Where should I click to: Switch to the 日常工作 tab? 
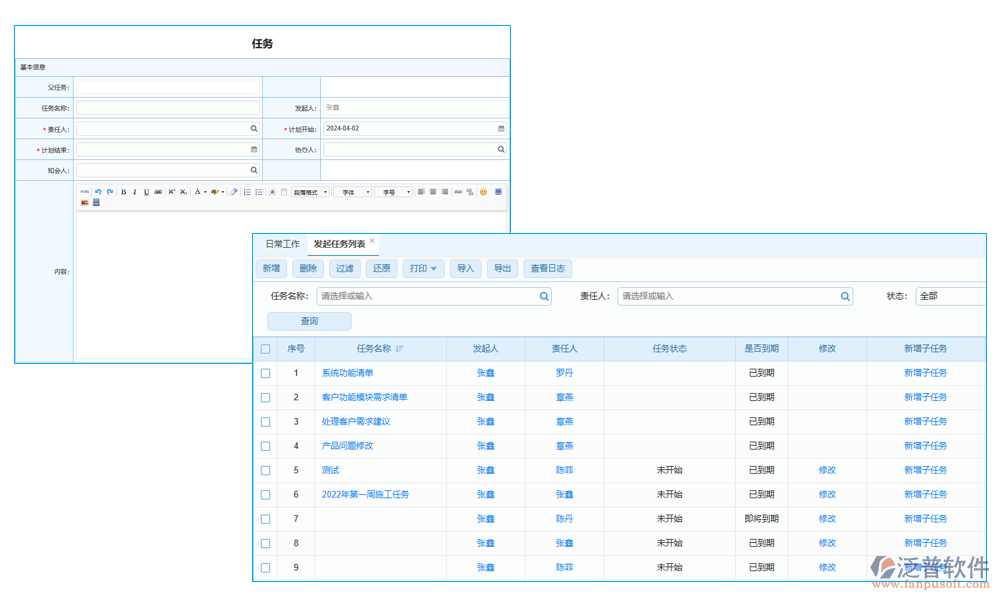click(x=282, y=243)
